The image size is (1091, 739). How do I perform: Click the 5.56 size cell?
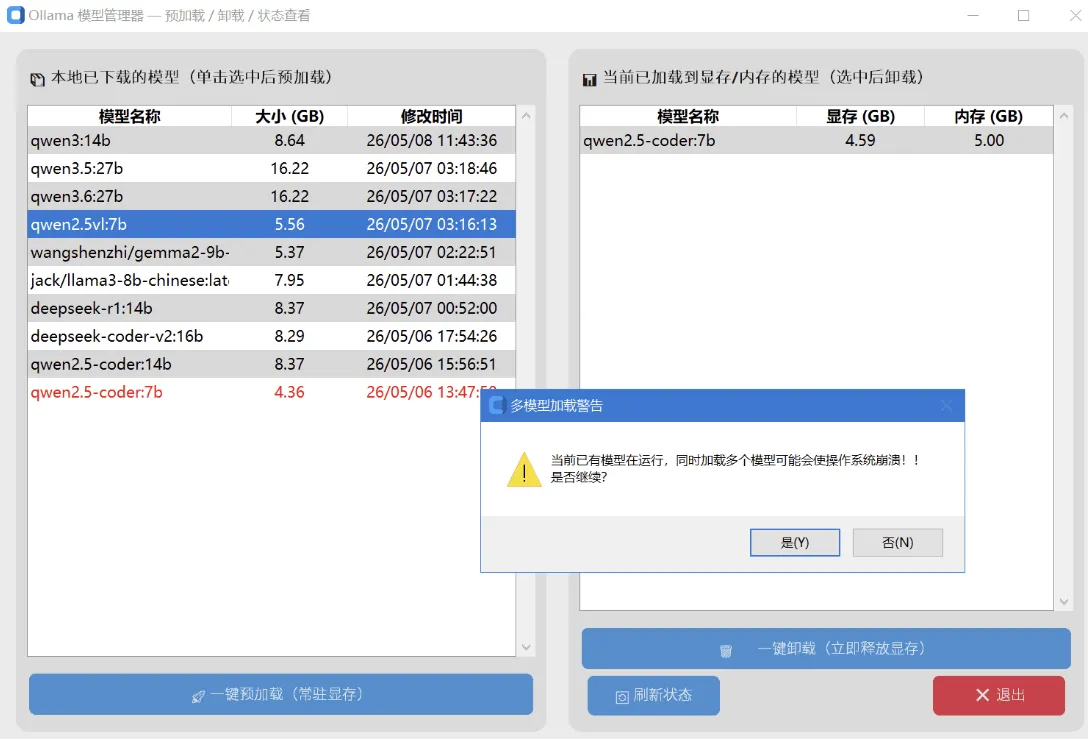(289, 224)
